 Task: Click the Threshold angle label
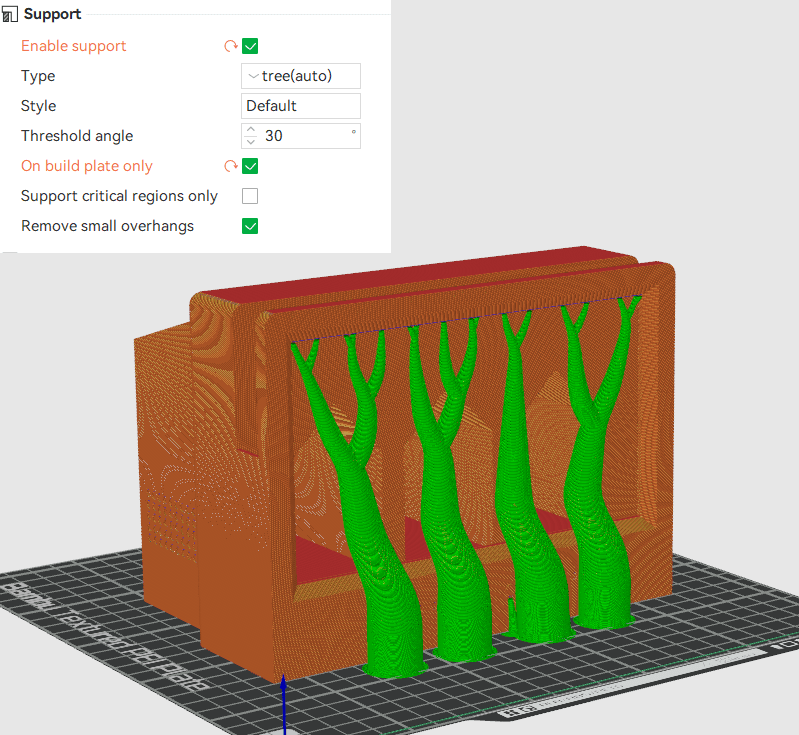77,136
